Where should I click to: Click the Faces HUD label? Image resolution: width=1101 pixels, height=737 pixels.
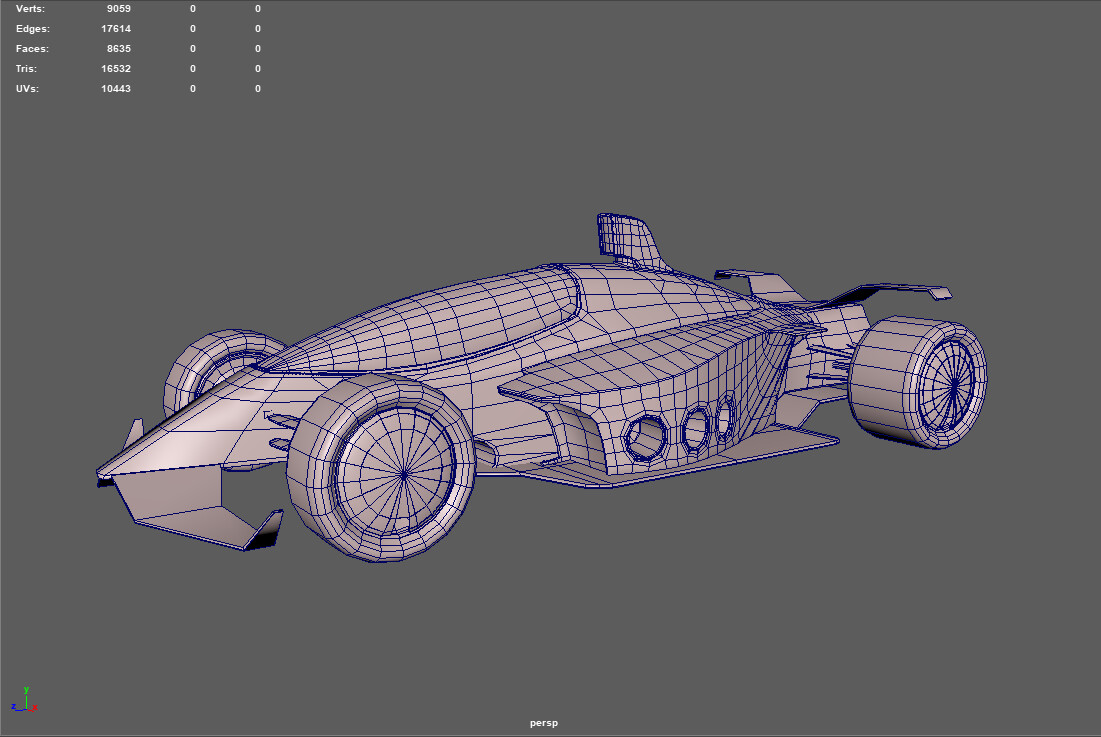[31, 48]
